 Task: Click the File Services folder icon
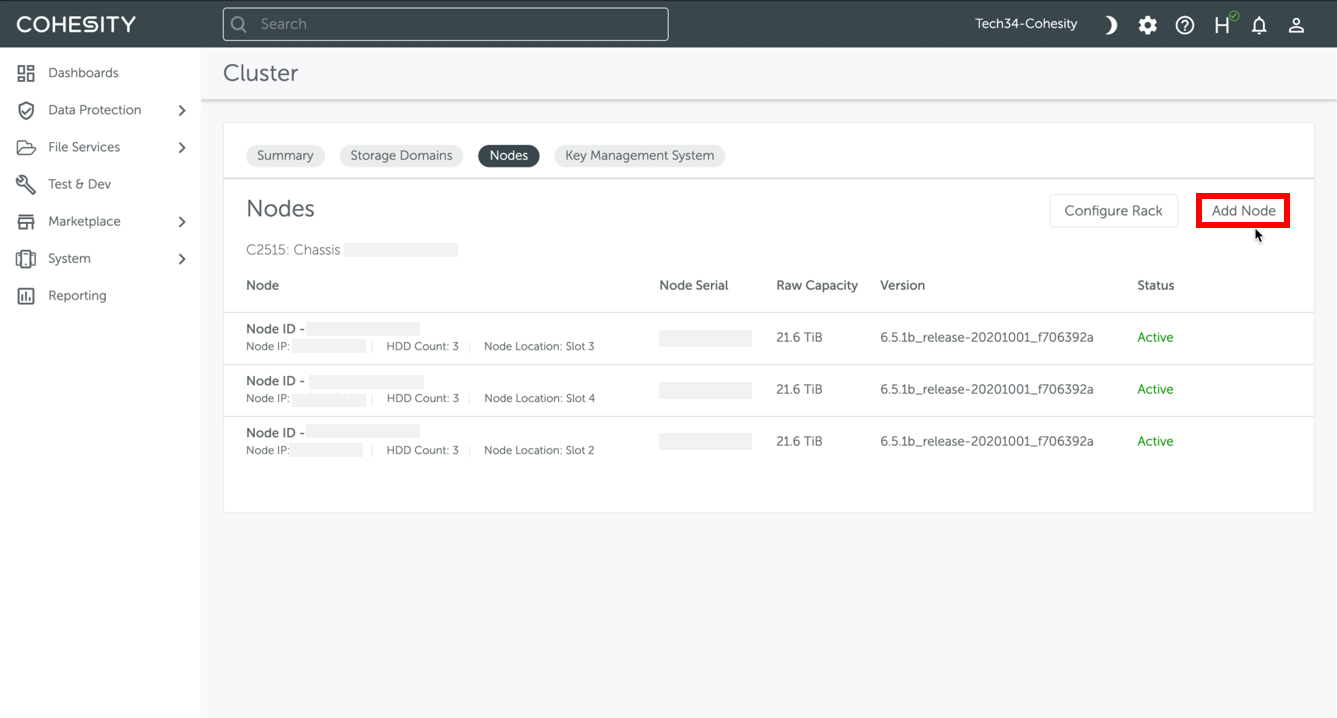[26, 147]
